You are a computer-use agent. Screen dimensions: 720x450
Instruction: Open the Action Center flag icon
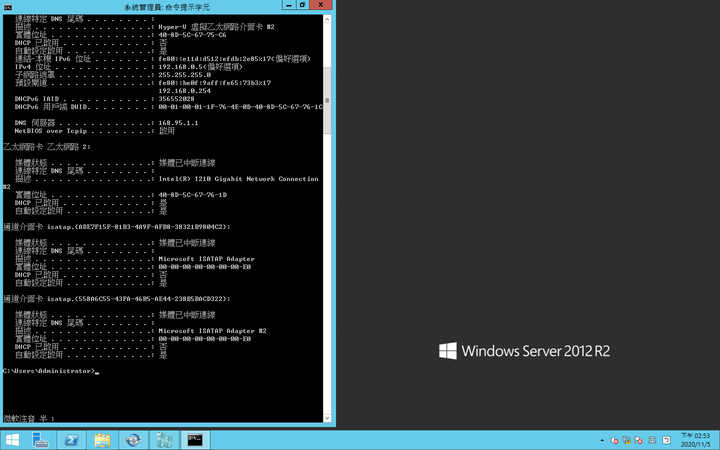click(638, 440)
